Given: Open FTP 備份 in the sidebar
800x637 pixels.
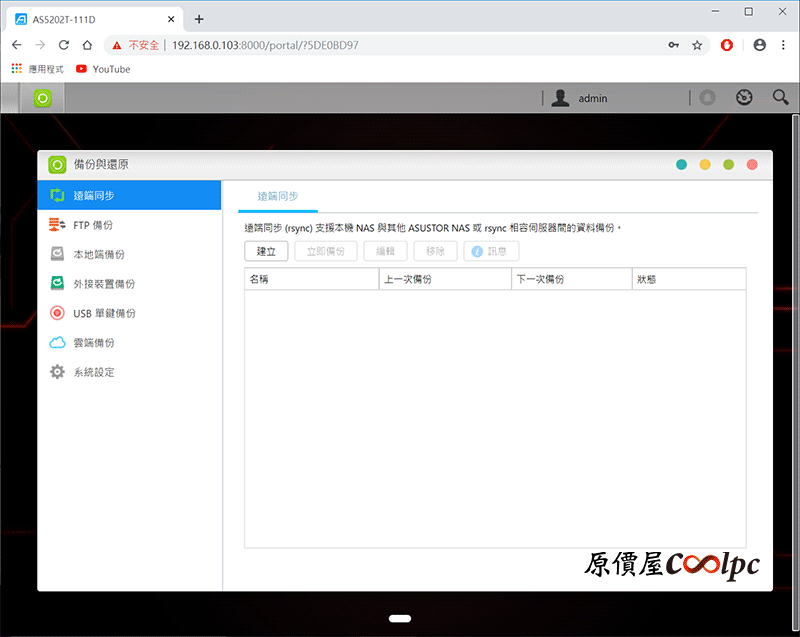Looking at the screenshot, I should pos(129,225).
